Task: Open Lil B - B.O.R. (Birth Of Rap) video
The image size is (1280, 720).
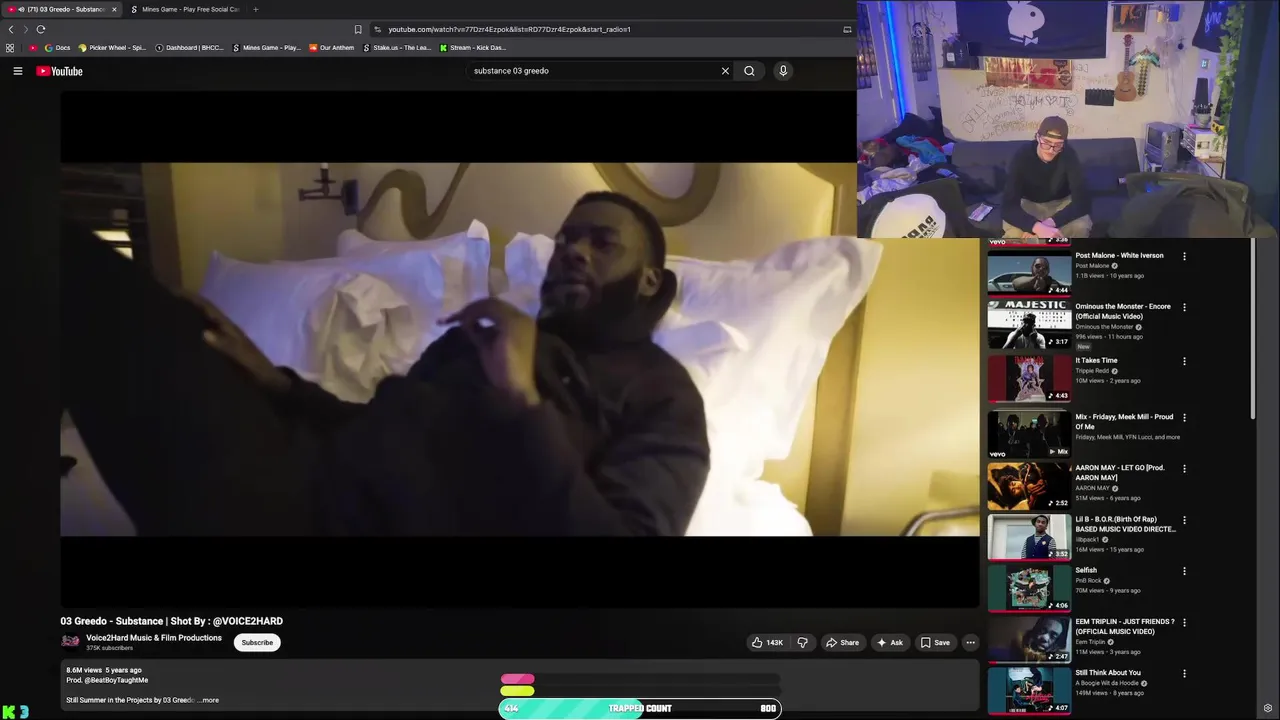Action: [1029, 536]
